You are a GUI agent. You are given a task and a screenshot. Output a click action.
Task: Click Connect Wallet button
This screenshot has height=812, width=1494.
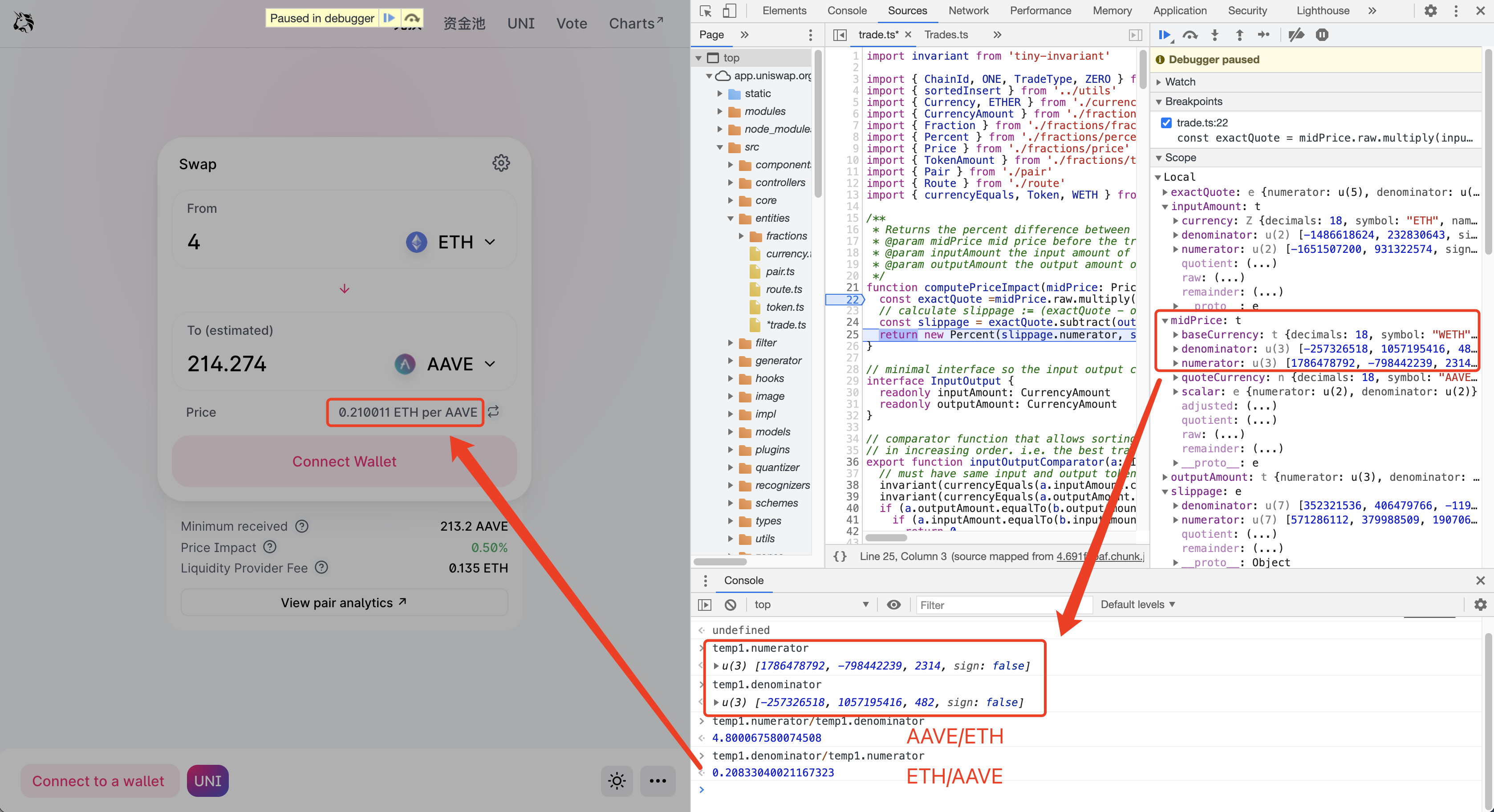(x=344, y=461)
